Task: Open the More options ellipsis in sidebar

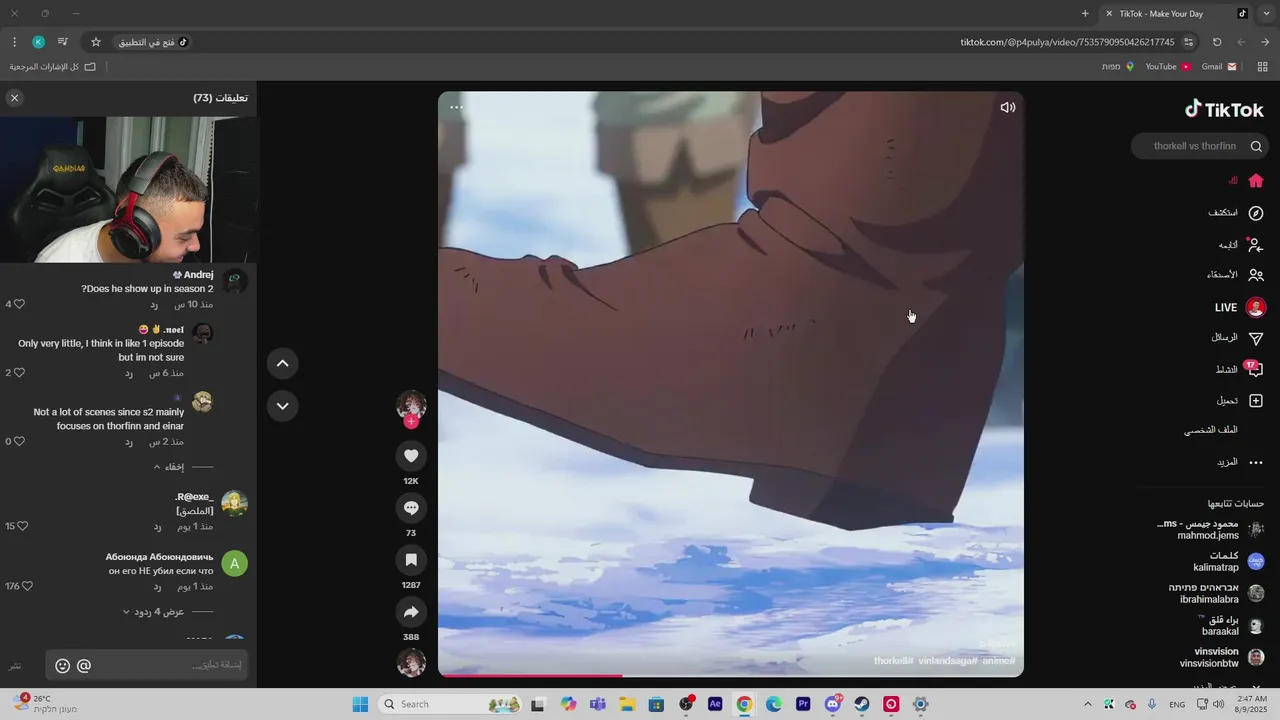Action: point(1256,462)
